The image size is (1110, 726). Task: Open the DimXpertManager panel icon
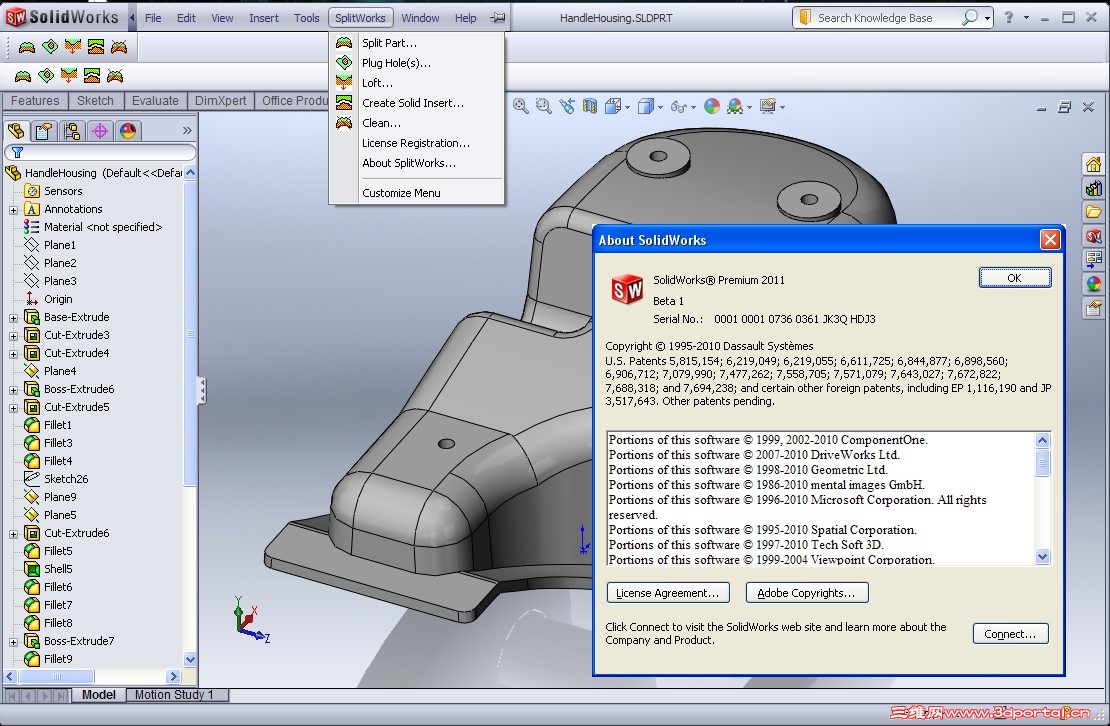click(x=100, y=131)
